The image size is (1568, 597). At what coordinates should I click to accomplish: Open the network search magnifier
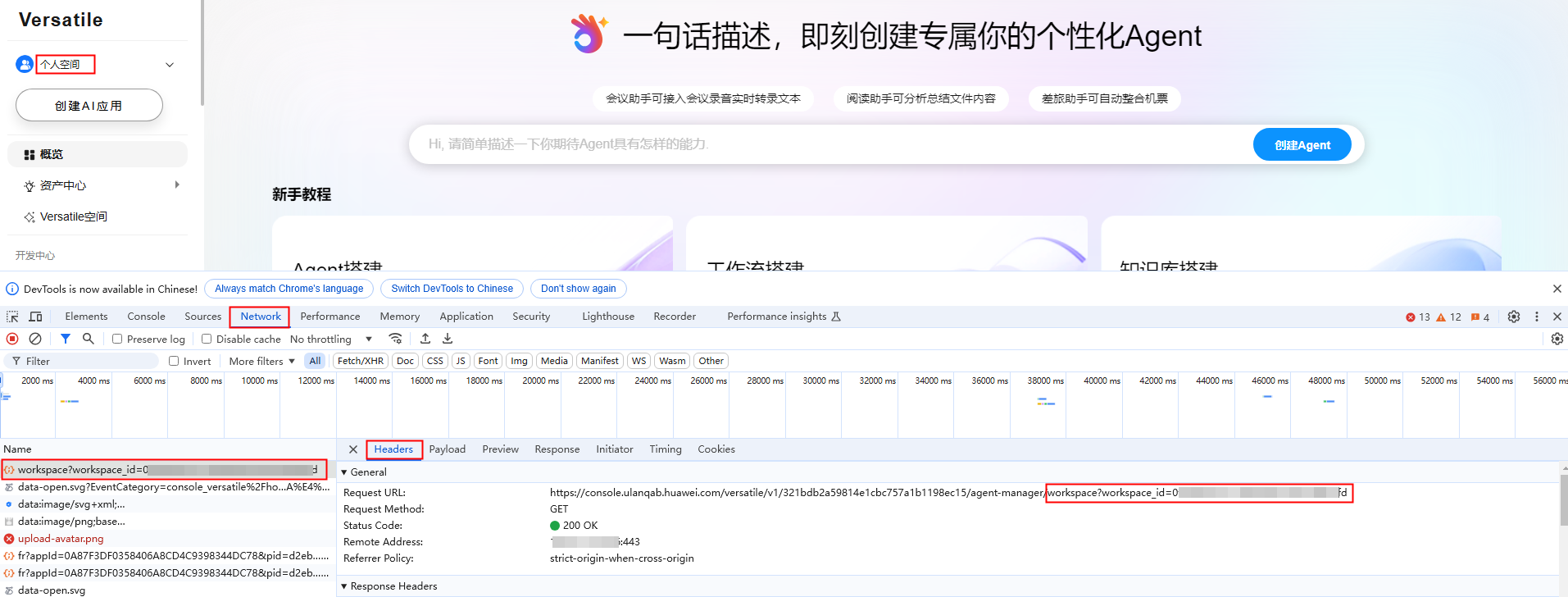89,339
